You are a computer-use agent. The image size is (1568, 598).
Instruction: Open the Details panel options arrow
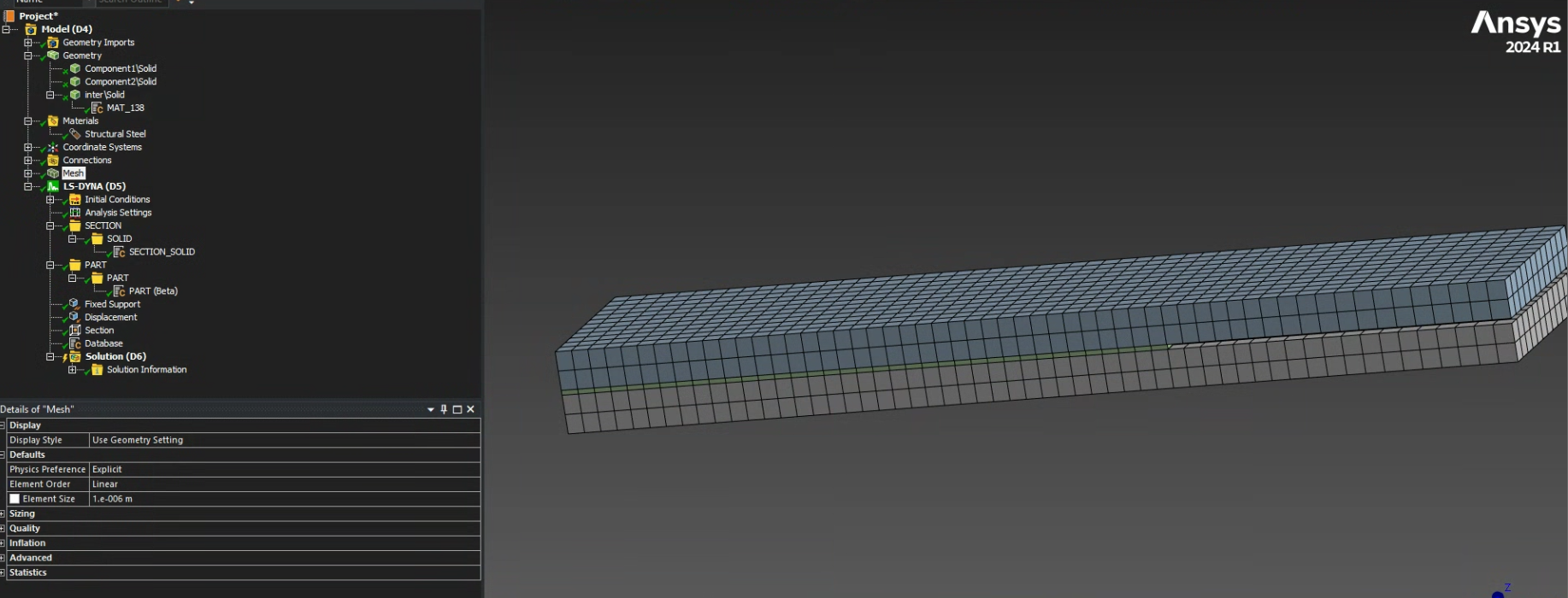click(431, 410)
